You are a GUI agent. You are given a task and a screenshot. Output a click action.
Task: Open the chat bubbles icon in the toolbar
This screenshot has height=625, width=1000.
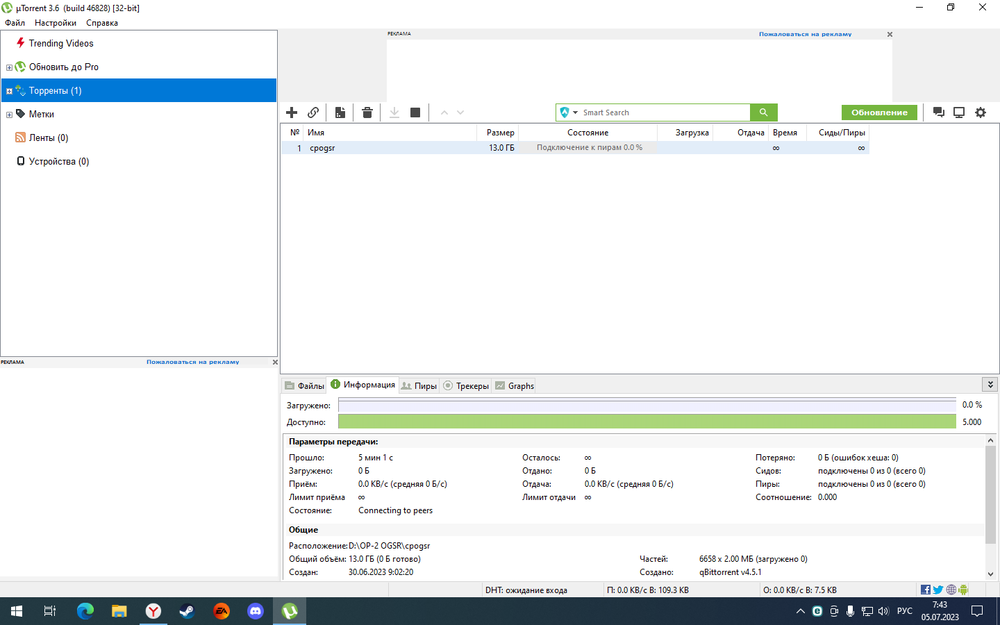[x=938, y=113]
